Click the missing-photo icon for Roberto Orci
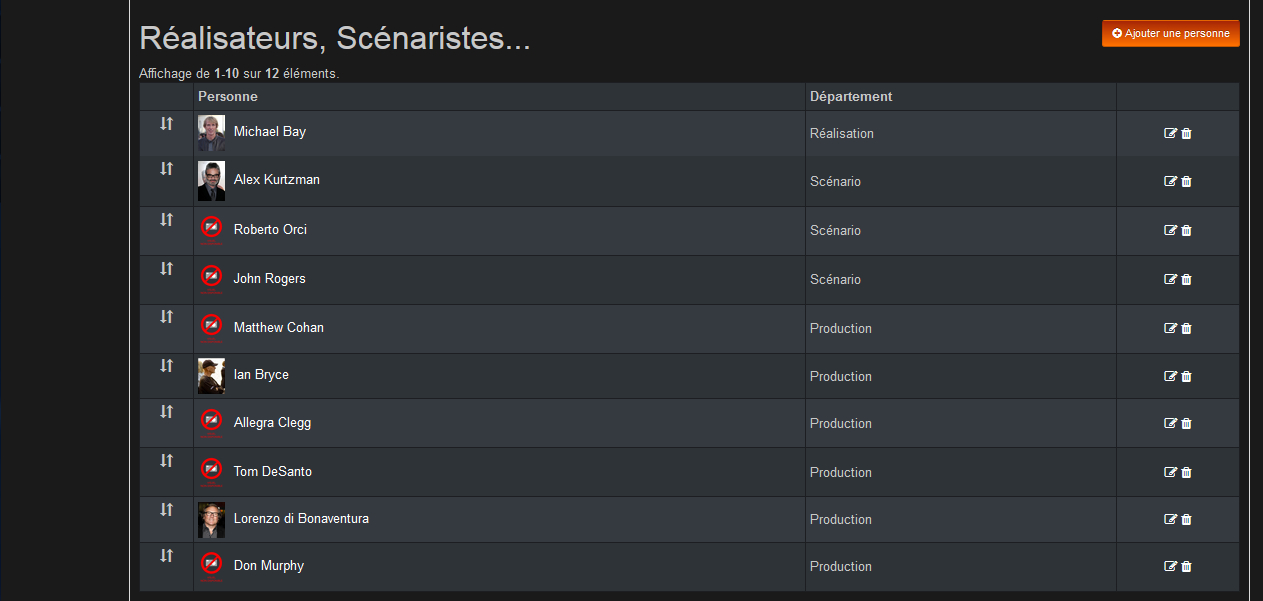Image resolution: width=1263 pixels, height=601 pixels. tap(211, 229)
